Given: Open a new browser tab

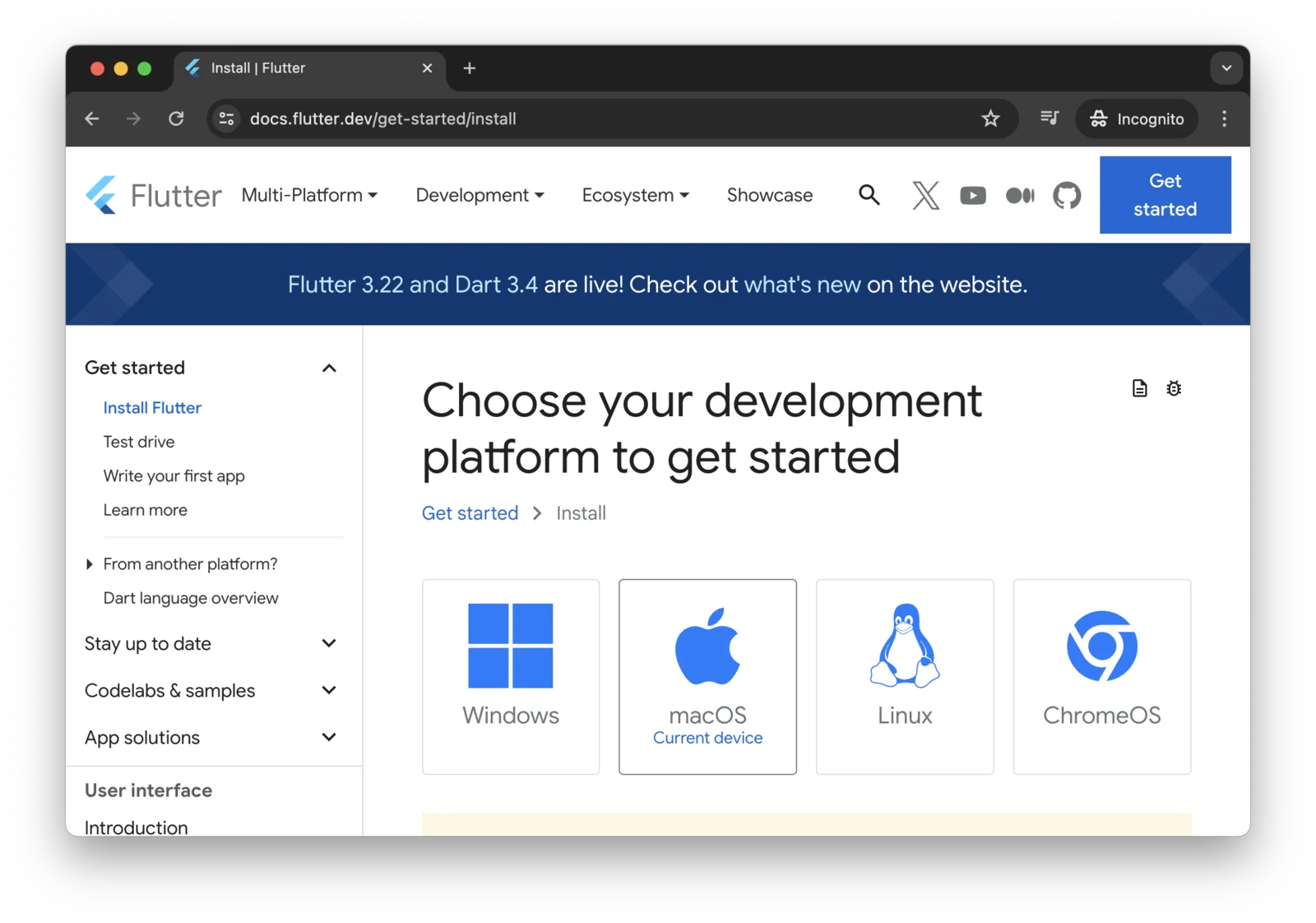Looking at the screenshot, I should (470, 68).
